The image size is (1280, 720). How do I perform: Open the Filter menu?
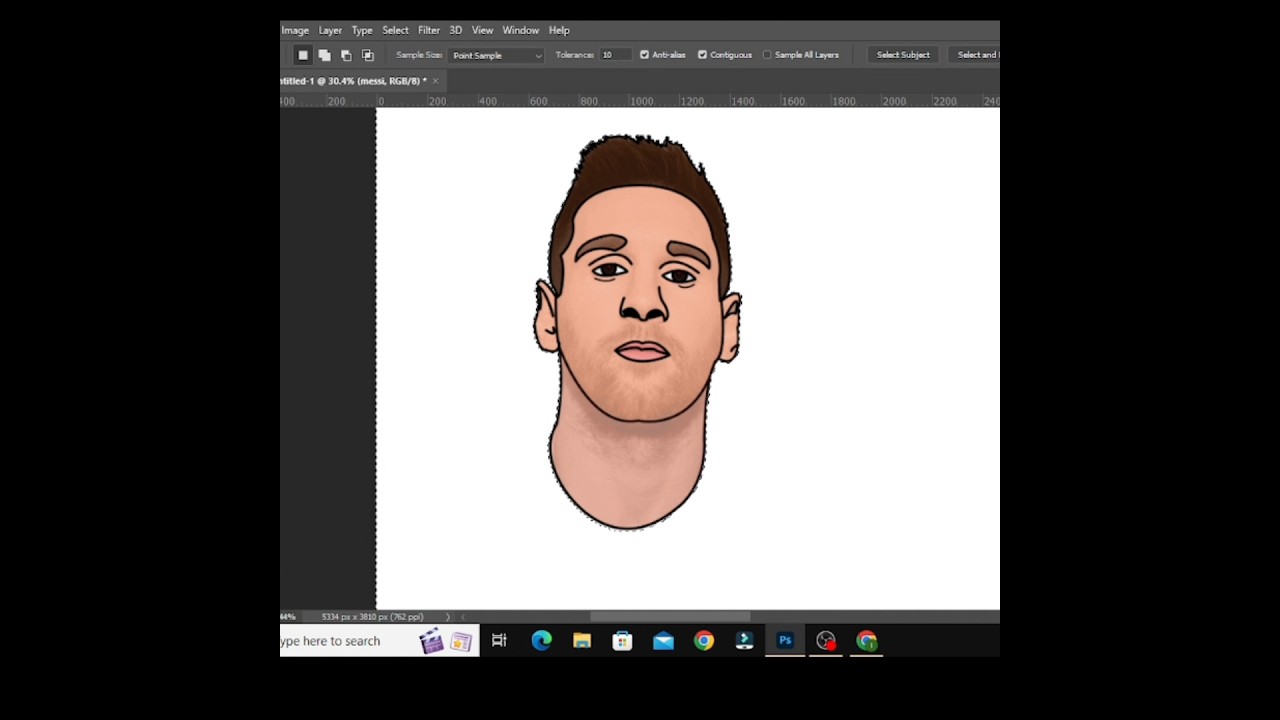pyautogui.click(x=429, y=30)
